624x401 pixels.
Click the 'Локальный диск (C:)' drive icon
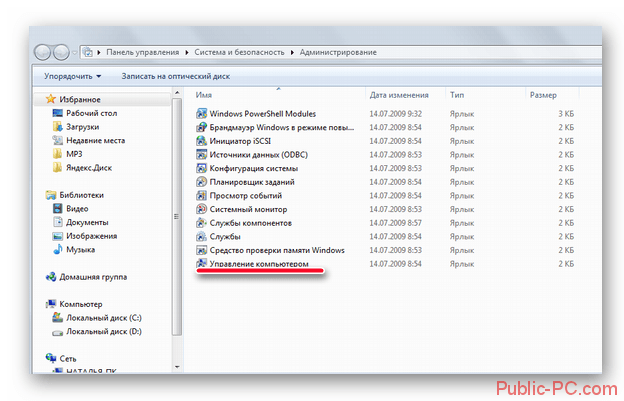click(x=58, y=317)
